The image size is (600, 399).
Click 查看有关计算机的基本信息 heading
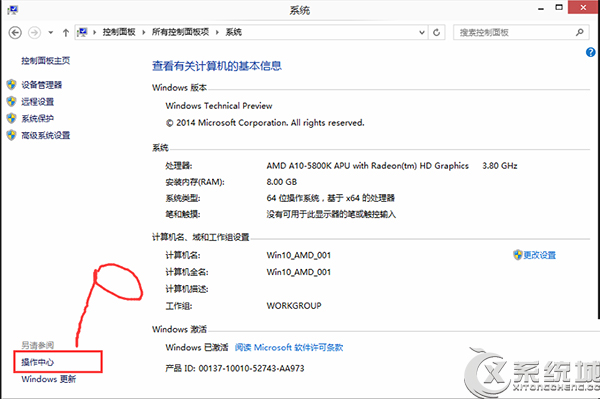[x=217, y=66]
